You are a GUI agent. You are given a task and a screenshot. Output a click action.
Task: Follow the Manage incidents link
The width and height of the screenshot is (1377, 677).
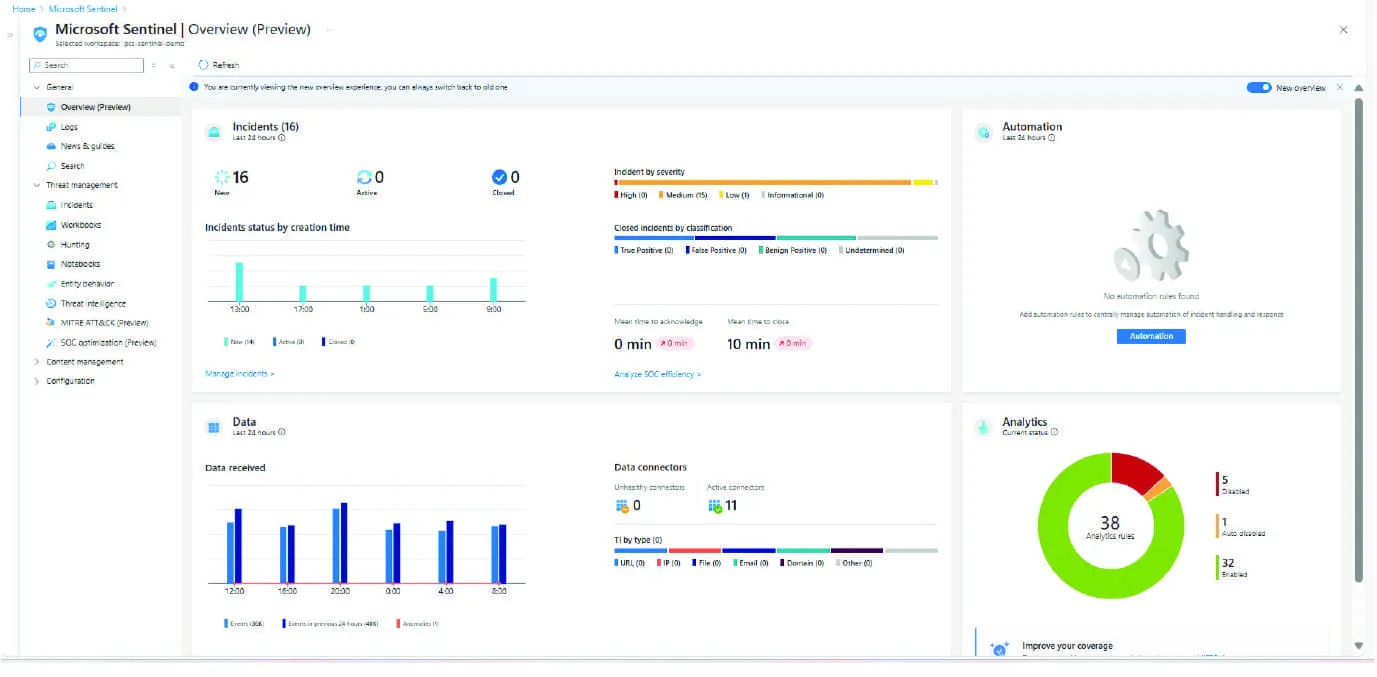click(x=239, y=374)
